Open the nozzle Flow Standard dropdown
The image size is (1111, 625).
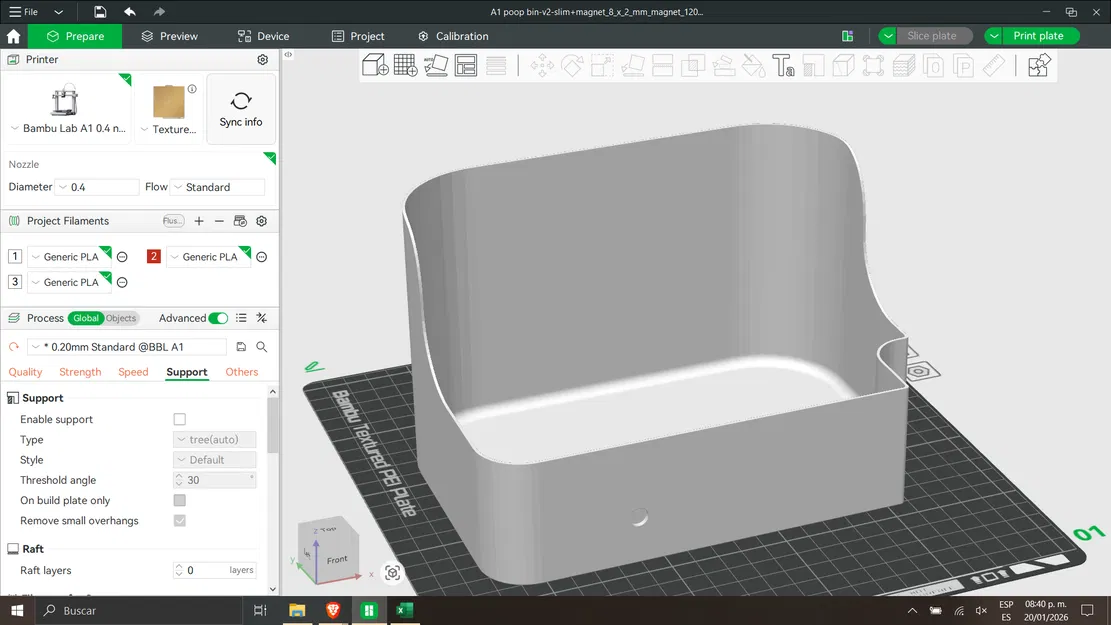coord(218,187)
